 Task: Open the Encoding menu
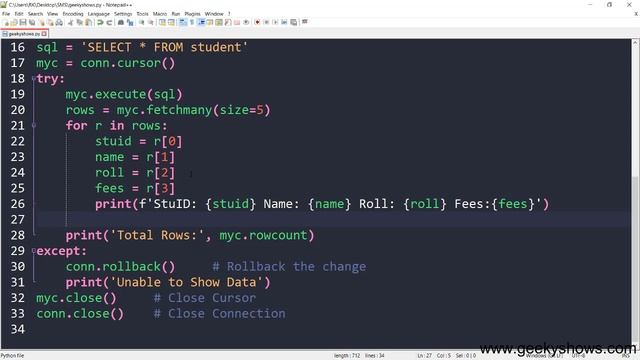point(73,13)
